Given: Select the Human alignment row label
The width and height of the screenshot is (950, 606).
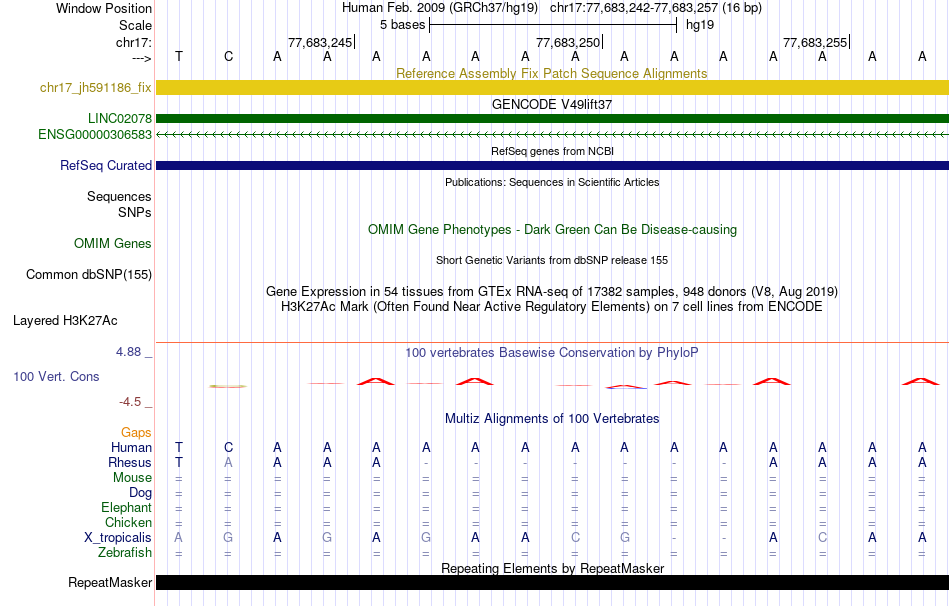Looking at the screenshot, I should click(131, 447).
